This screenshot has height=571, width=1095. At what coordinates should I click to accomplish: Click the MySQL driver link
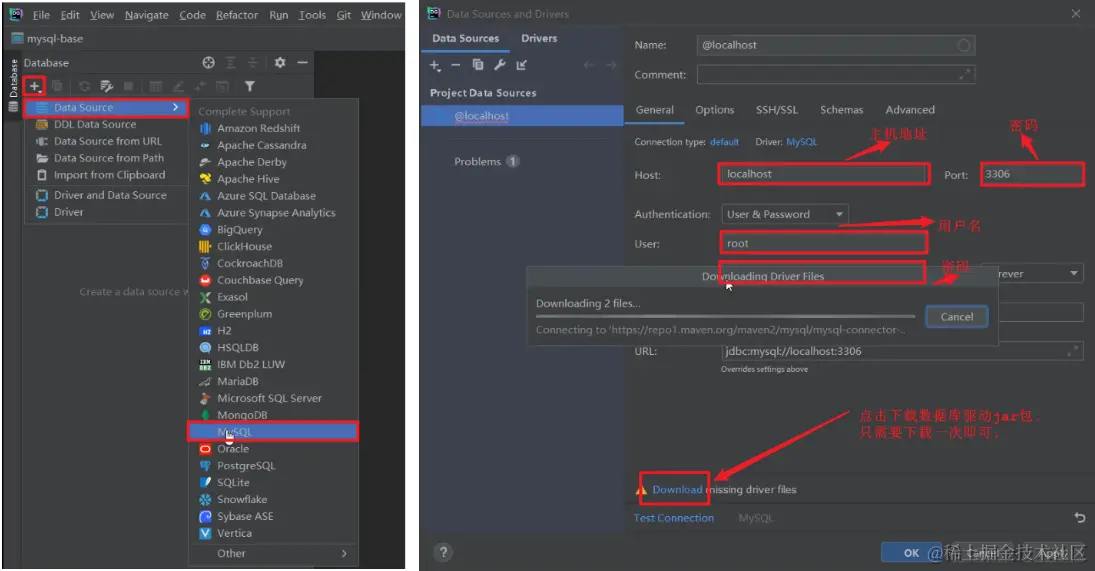pyautogui.click(x=801, y=142)
